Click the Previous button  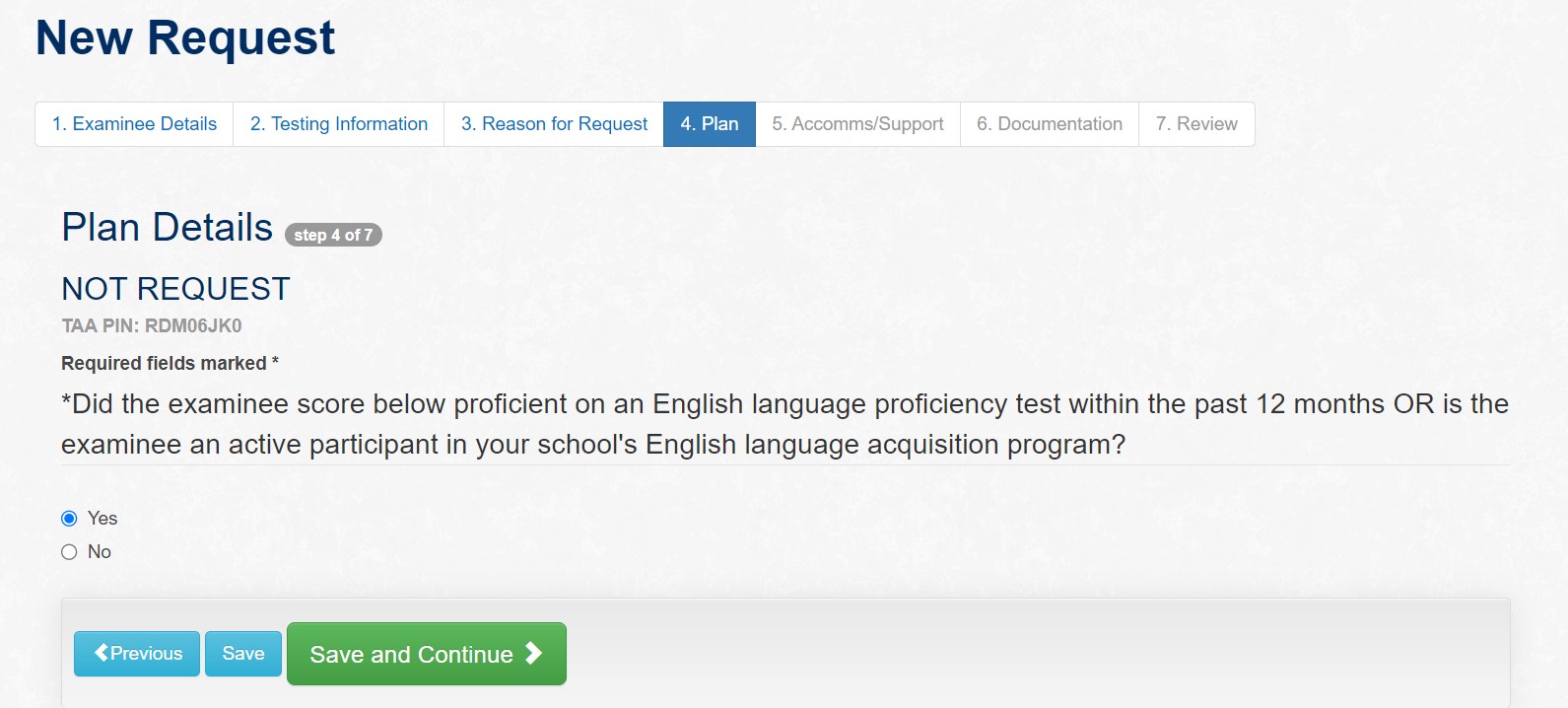136,653
